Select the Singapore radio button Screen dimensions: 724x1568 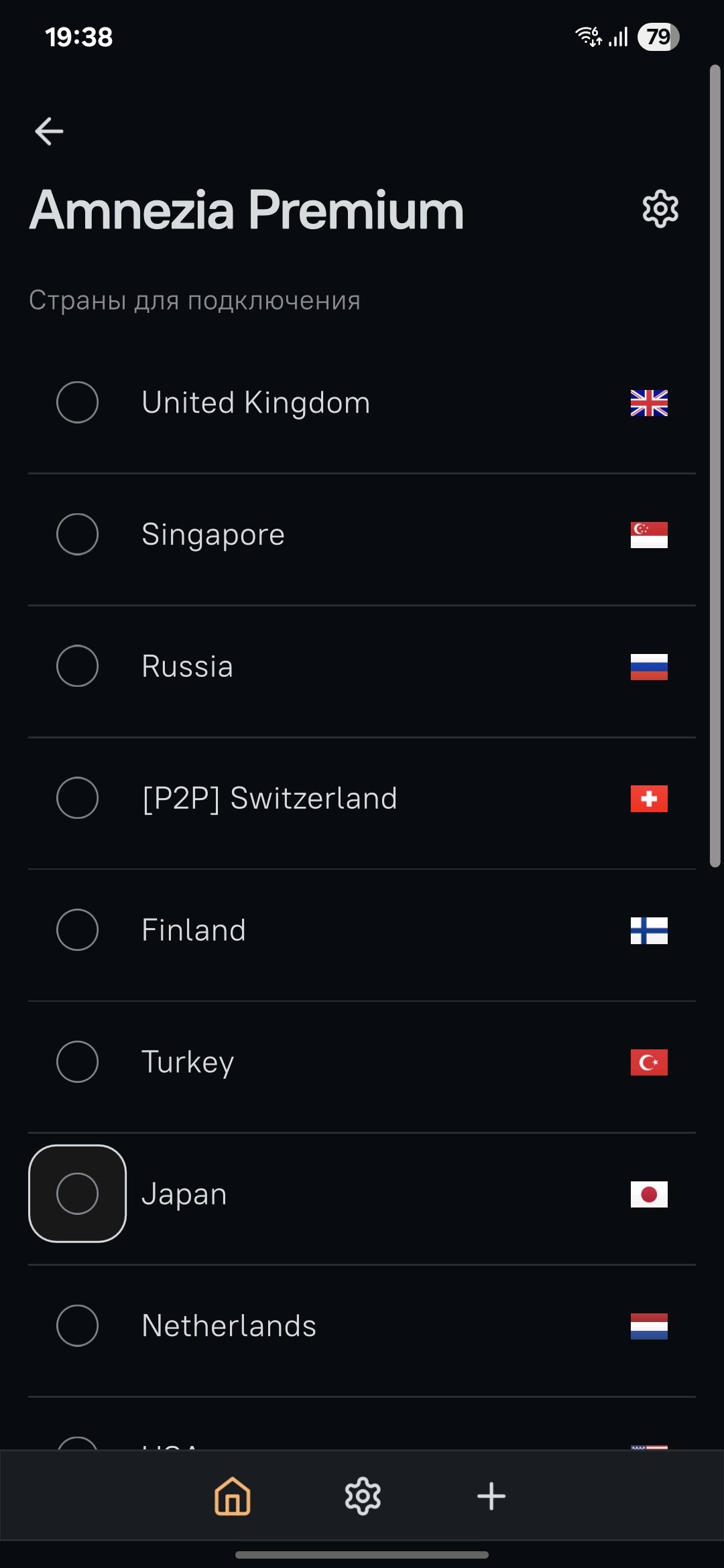(x=78, y=535)
